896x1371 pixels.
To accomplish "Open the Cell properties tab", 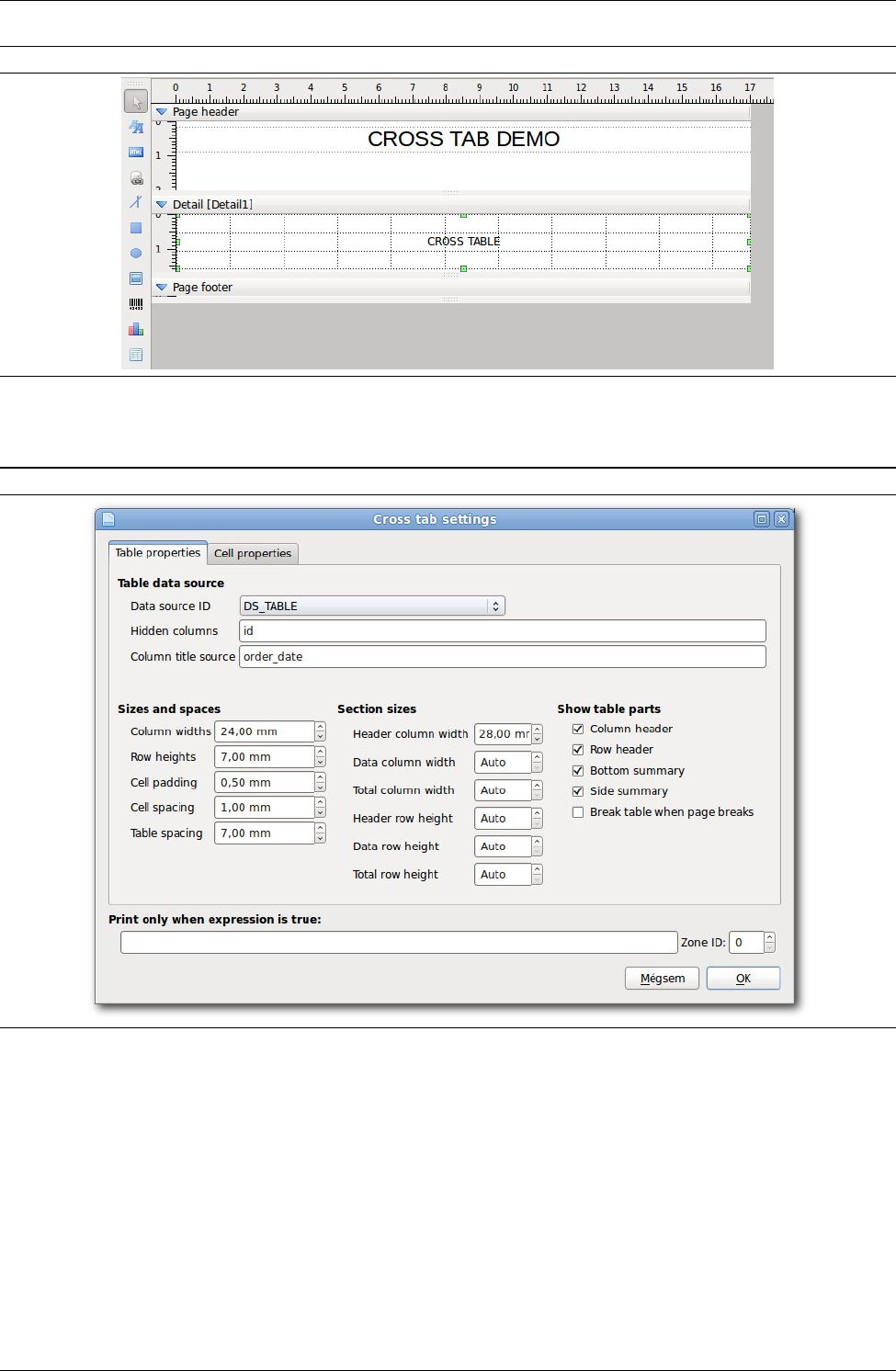I will [x=253, y=553].
